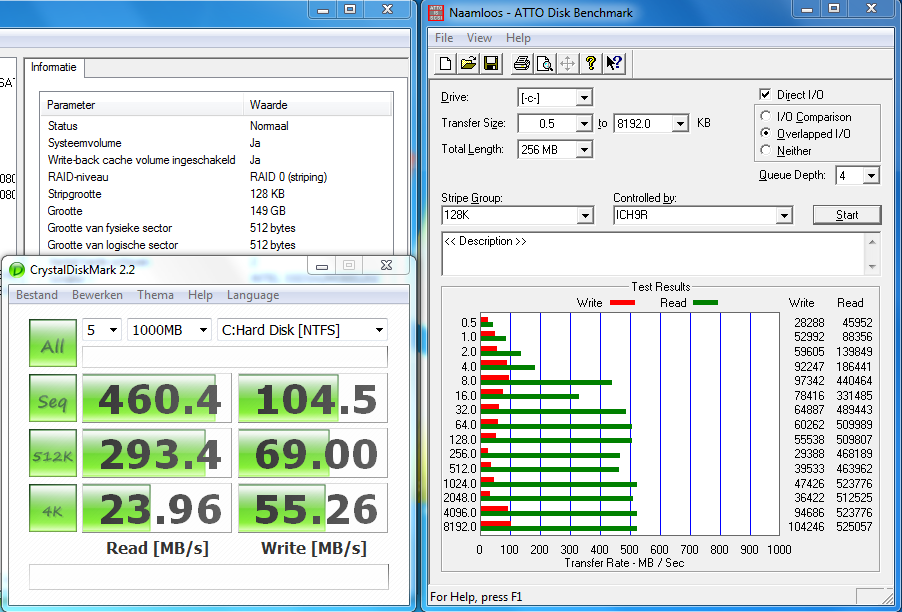Viewport: 902px width, 612px height.
Task: Print results with the printer icon
Action: pos(521,63)
